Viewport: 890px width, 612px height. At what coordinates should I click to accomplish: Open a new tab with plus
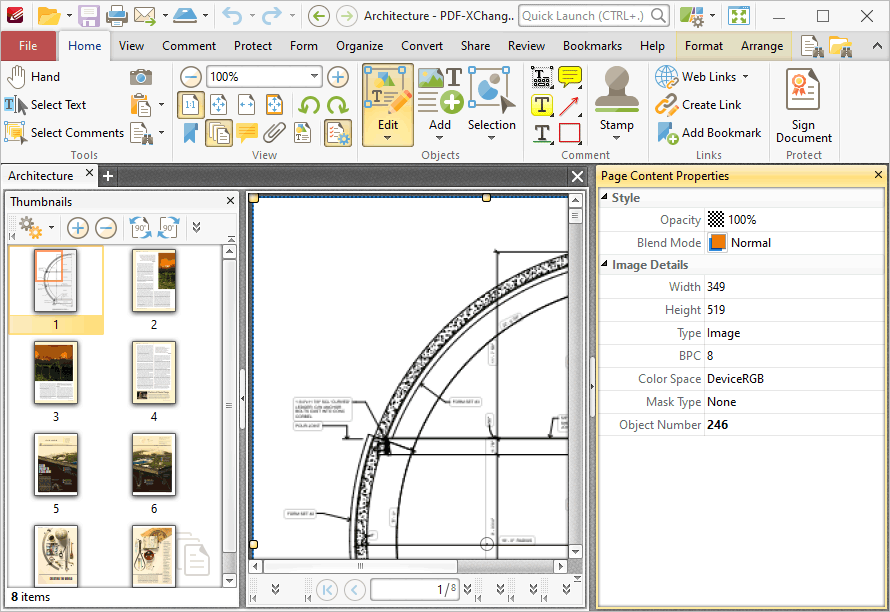108,176
